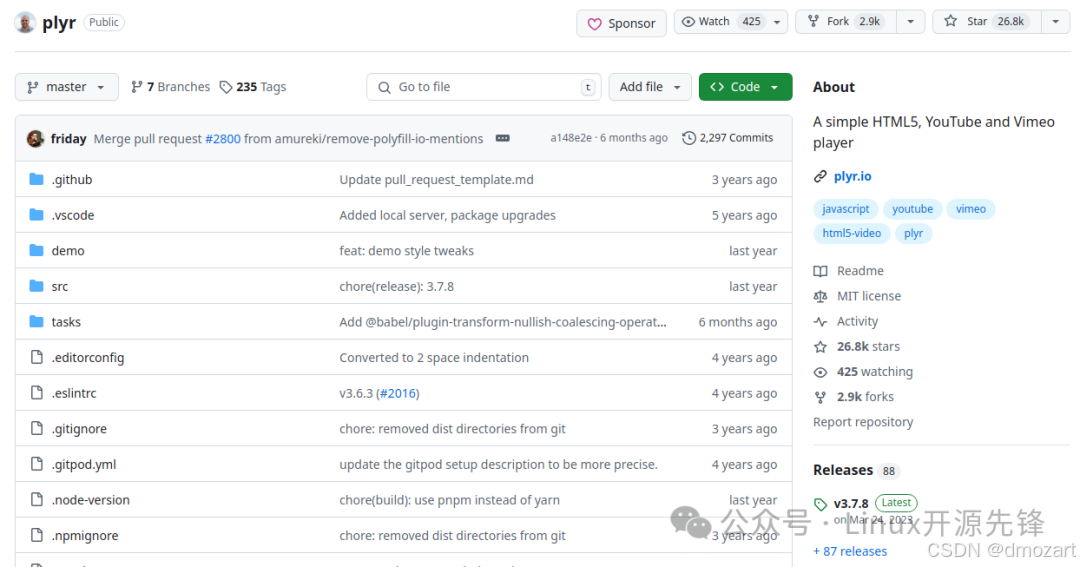Image resolution: width=1080 pixels, height=567 pixels.
Task: Fork the repository using Fork button
Action: 846,21
